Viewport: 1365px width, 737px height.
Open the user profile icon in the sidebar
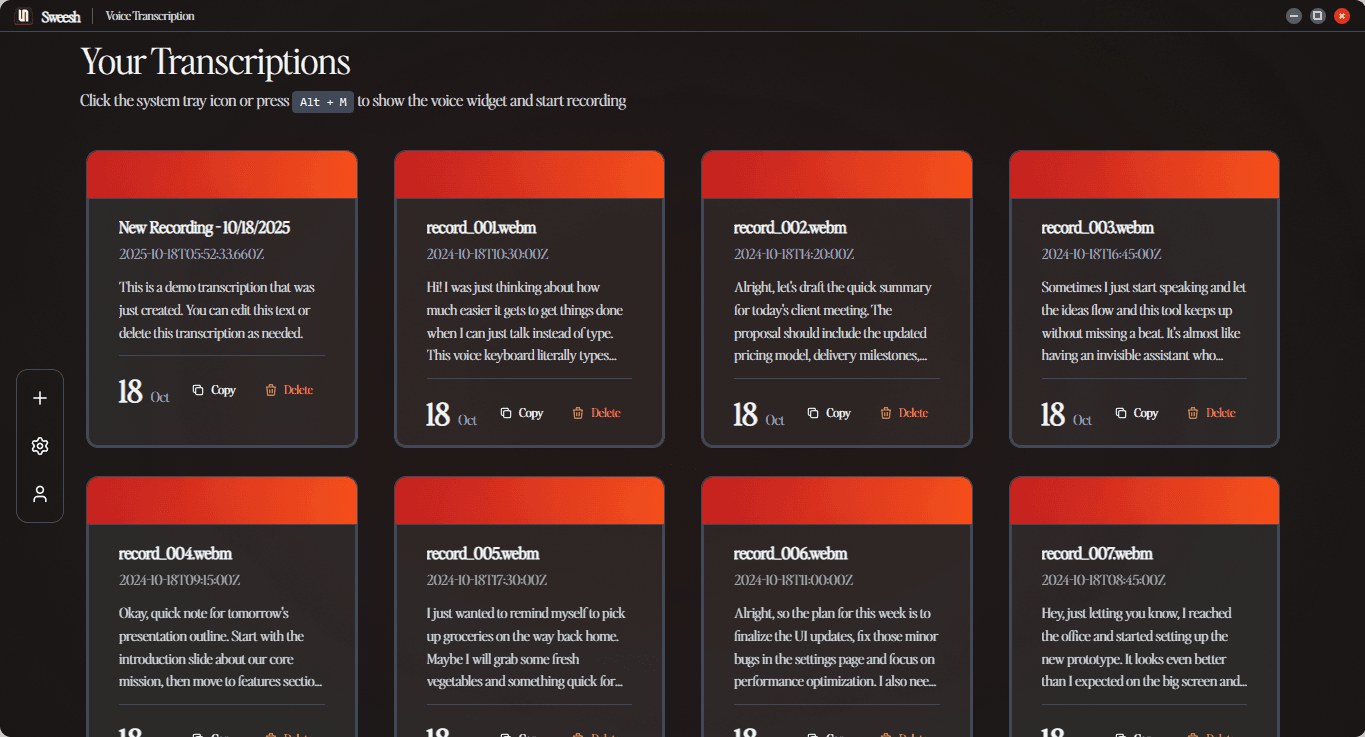pos(40,493)
